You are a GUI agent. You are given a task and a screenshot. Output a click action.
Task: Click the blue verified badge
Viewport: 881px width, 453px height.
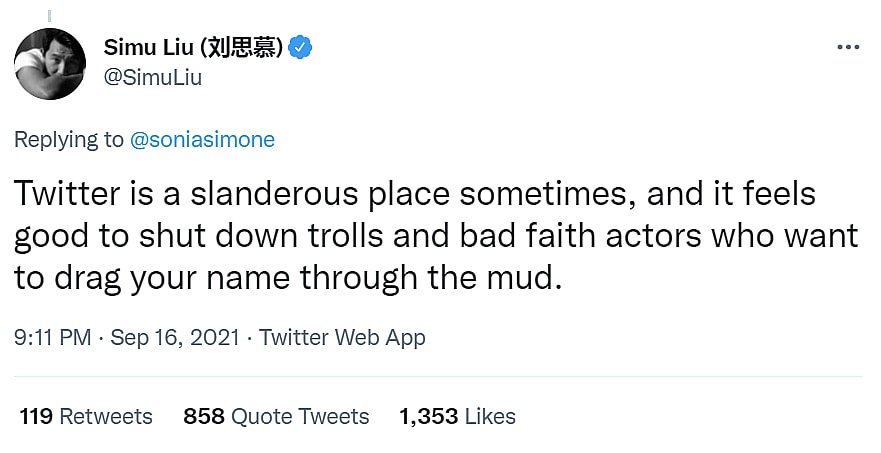[301, 47]
